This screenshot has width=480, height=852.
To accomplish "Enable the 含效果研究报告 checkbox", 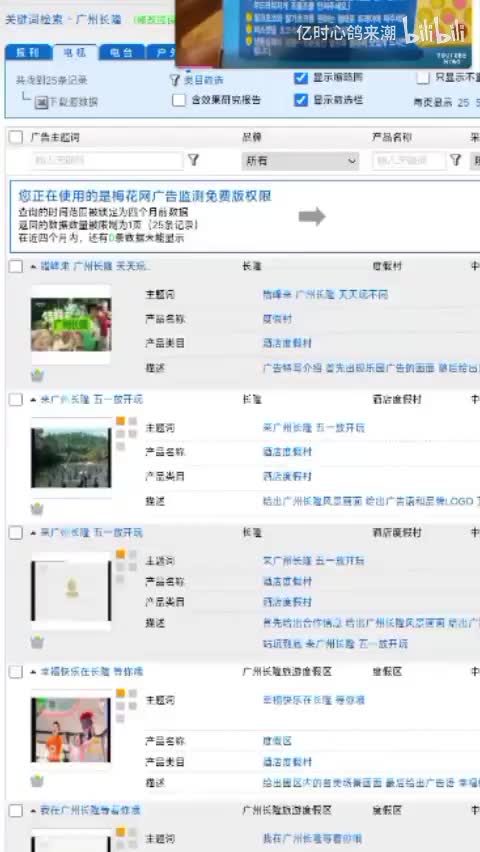I will point(179,100).
